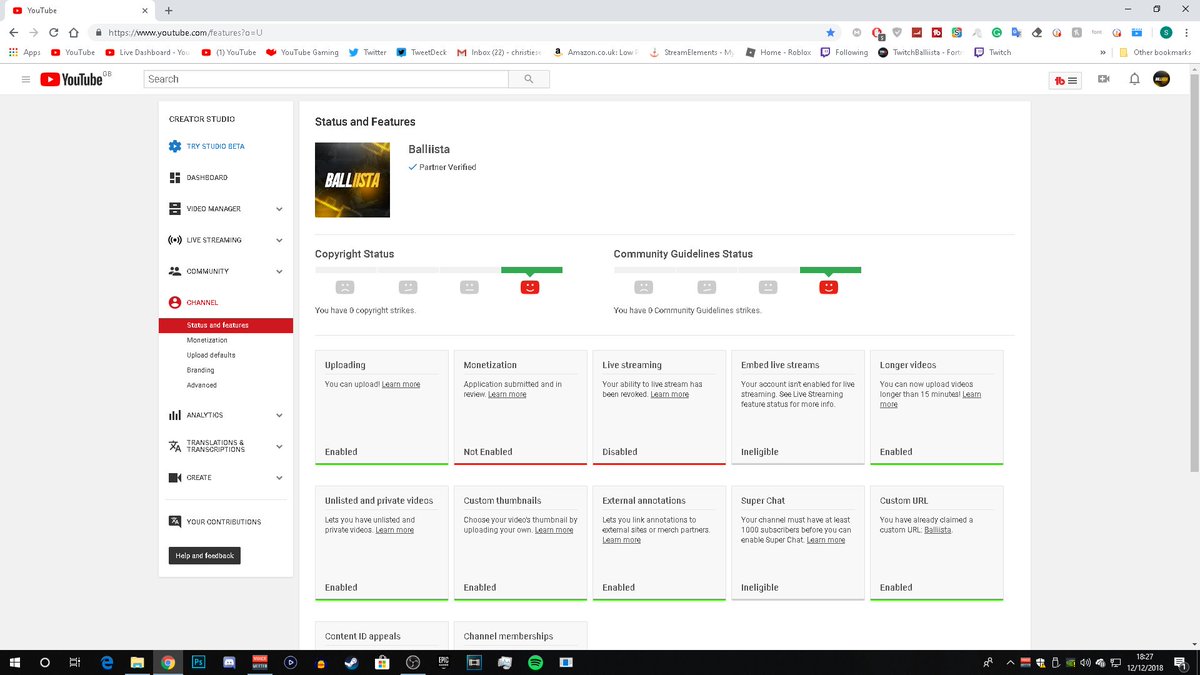Click the search magnifier button
Screen dimensions: 1200x675
click(x=528, y=79)
